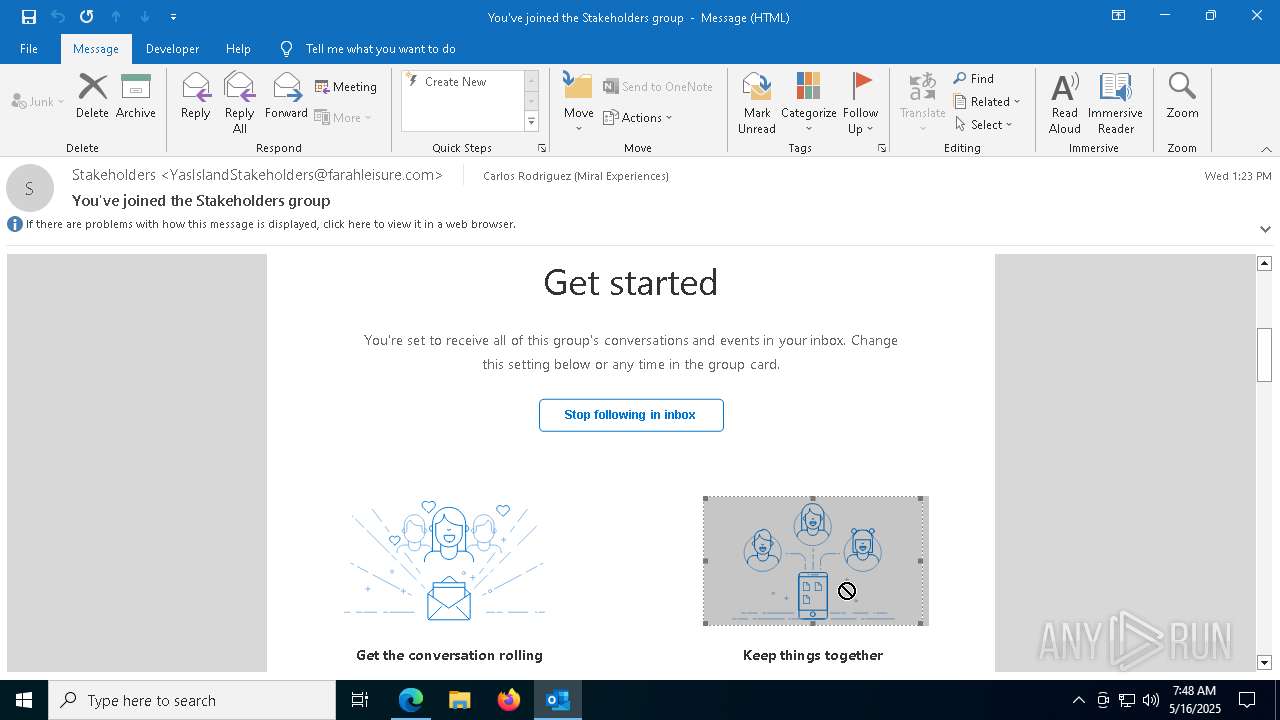Go to Previous Item up arrow
The image size is (1280, 720).
pos(116,17)
